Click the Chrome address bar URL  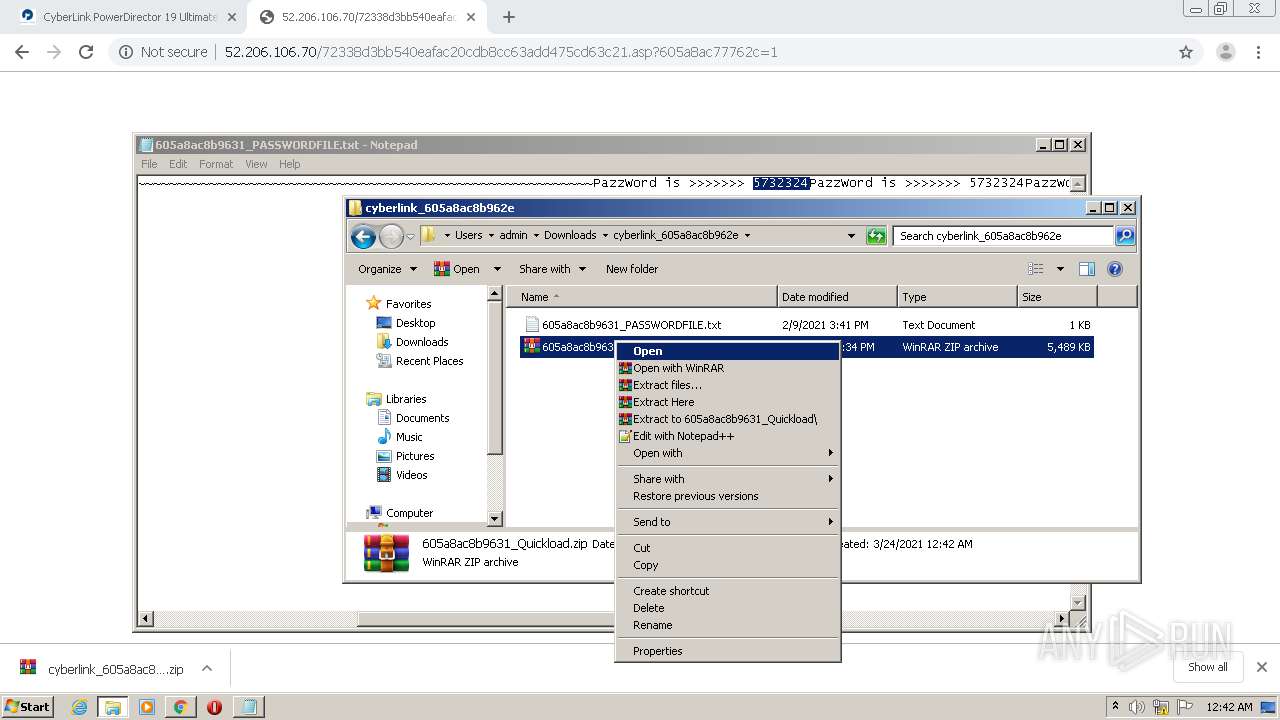click(500, 52)
